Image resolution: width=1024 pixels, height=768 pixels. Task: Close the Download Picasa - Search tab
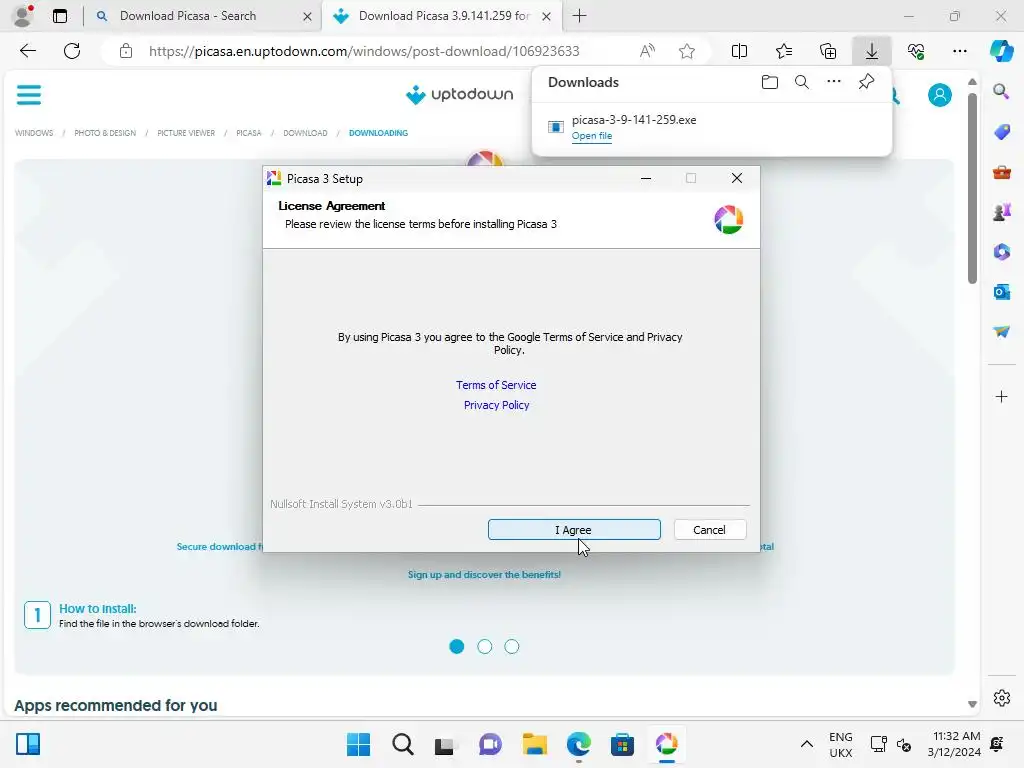coord(307,16)
